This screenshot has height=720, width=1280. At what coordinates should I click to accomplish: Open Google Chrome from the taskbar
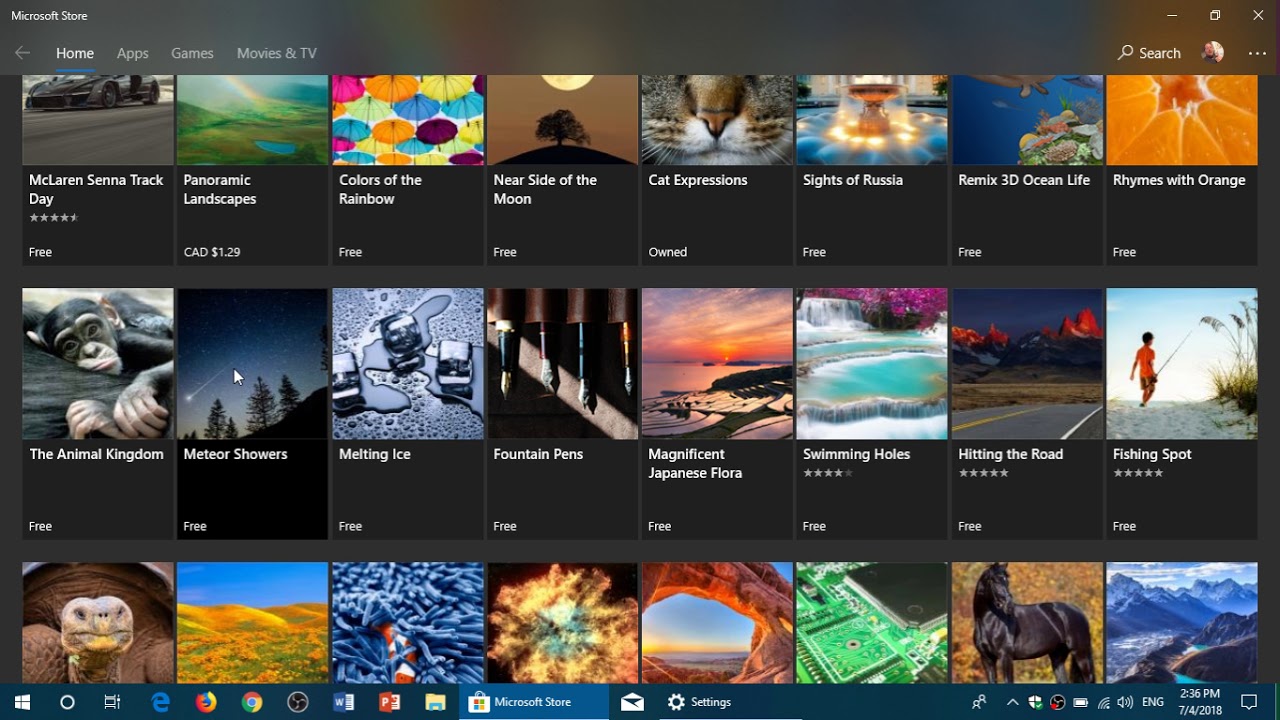coord(252,702)
